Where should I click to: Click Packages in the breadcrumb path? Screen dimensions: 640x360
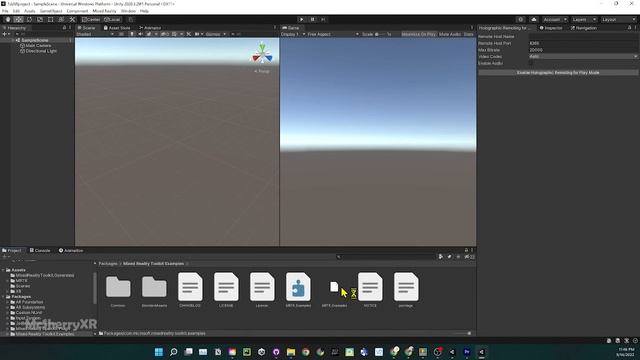point(108,264)
